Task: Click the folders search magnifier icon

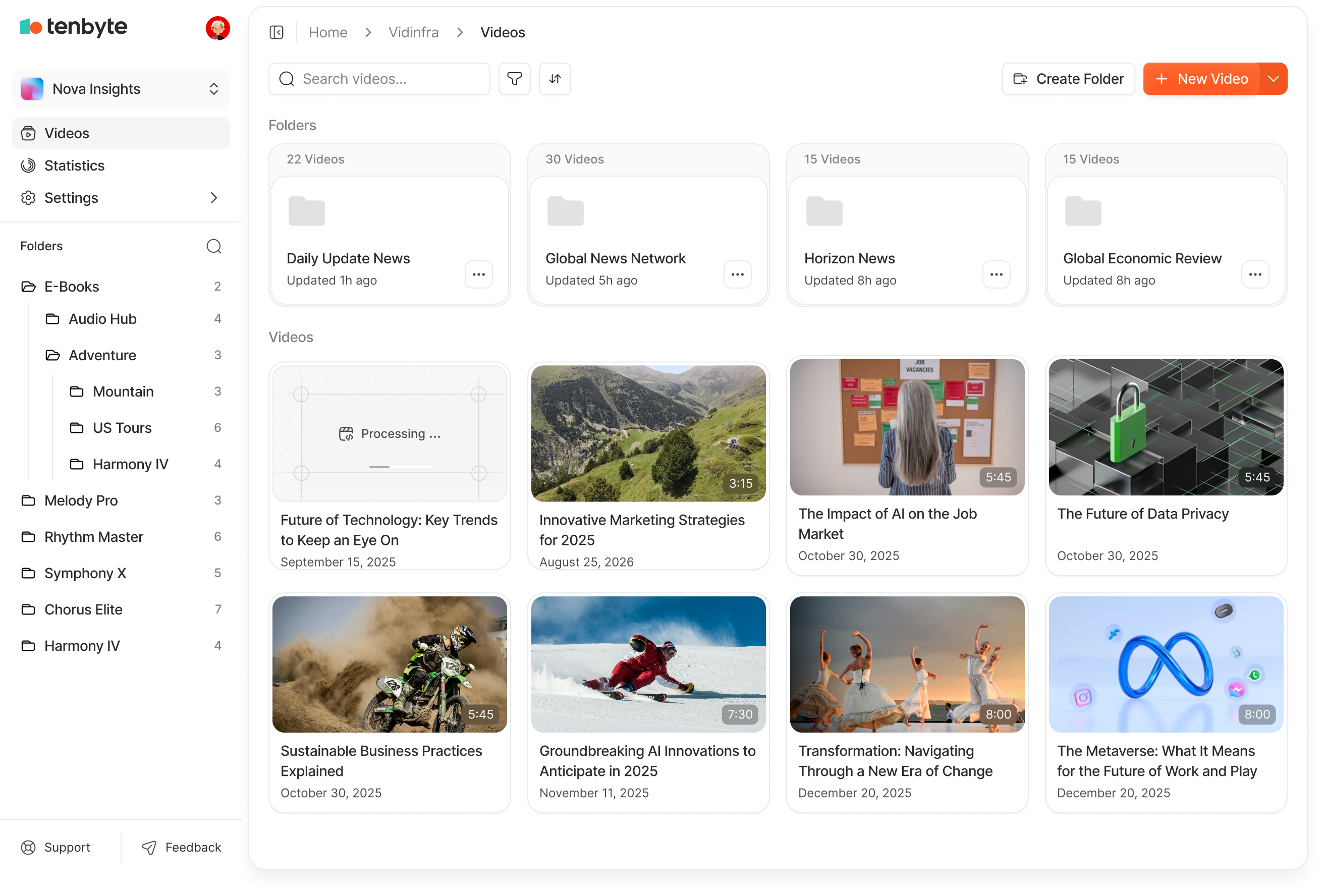Action: tap(213, 246)
